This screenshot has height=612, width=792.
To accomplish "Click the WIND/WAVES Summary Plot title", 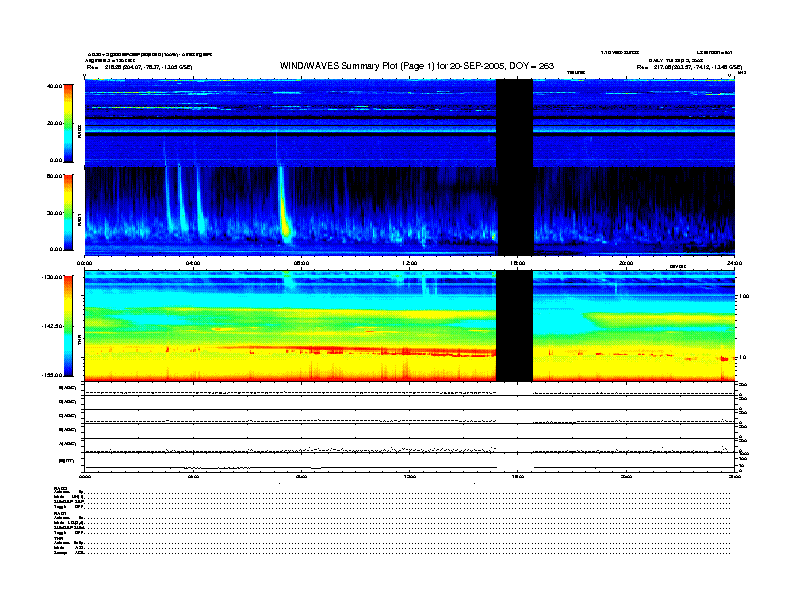I will (x=417, y=66).
